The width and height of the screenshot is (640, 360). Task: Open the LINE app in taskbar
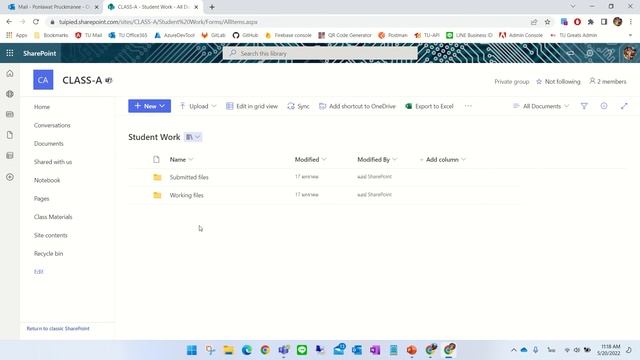302,350
